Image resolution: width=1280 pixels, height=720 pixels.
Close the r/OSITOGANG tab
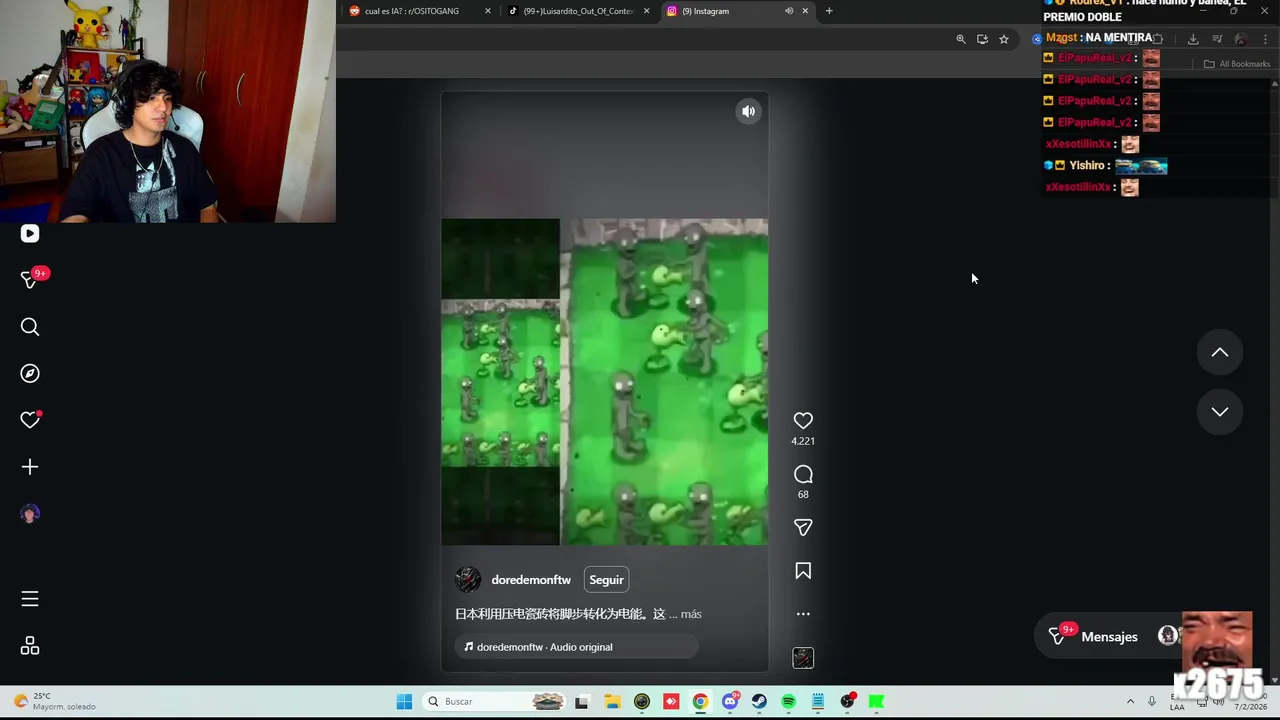pyautogui.click(x=488, y=11)
